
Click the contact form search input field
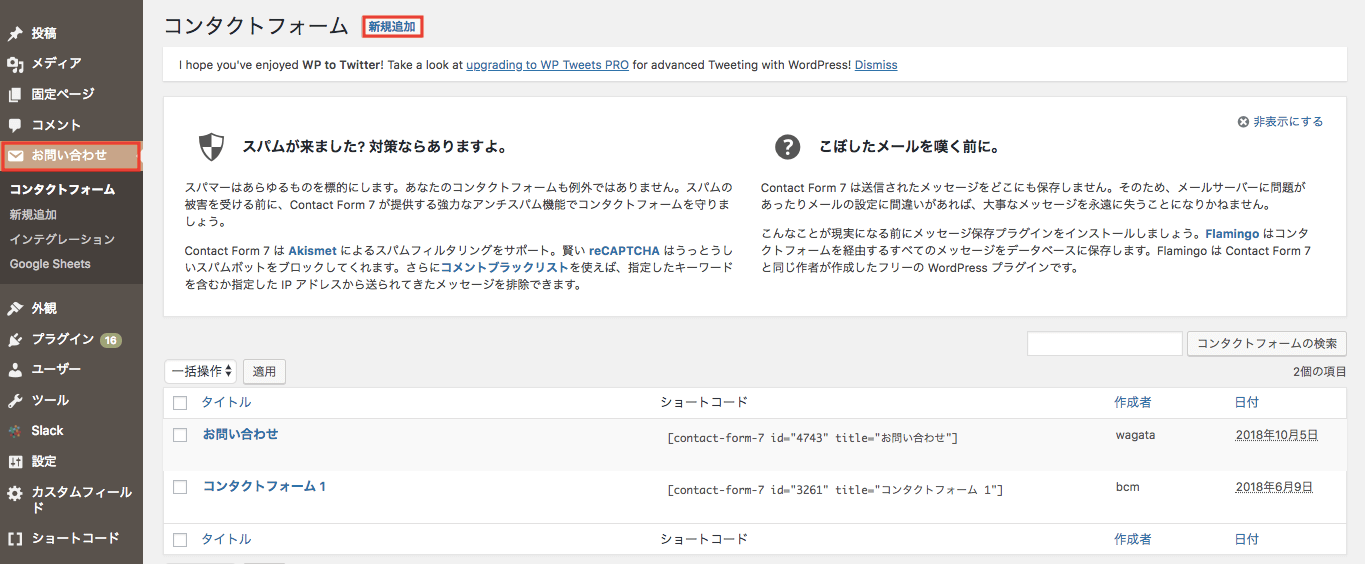pos(1104,343)
